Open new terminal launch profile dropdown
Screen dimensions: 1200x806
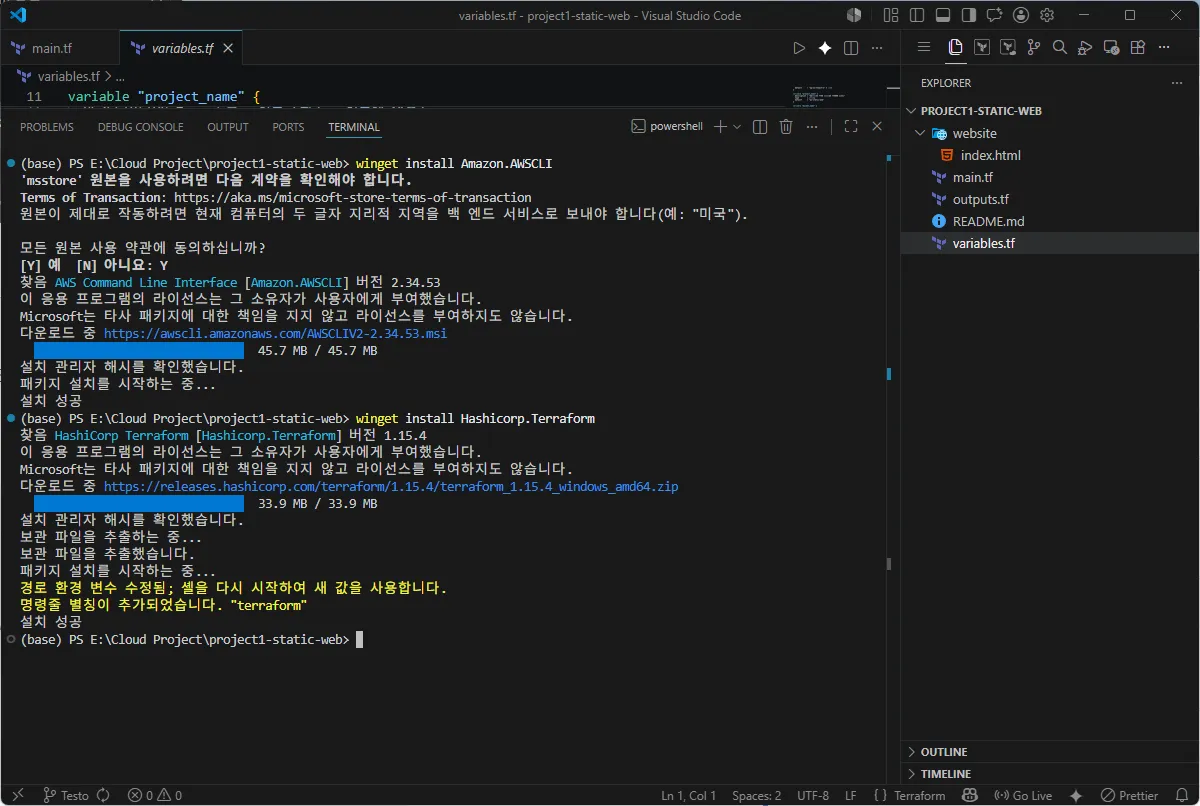coord(737,127)
